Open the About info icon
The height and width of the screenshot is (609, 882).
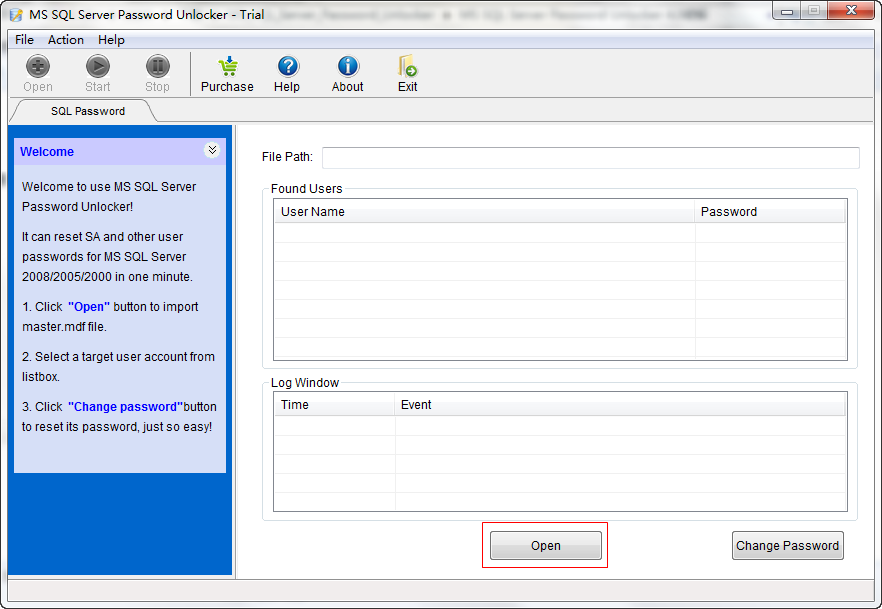click(x=348, y=67)
